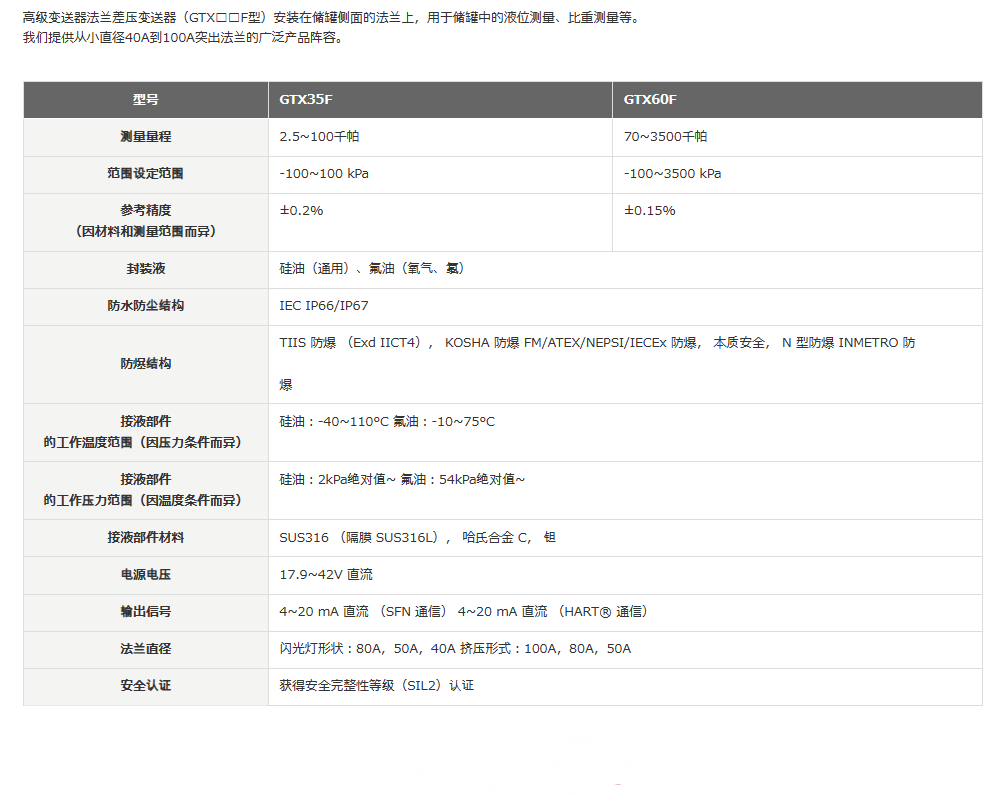
Task: Click the 参考精度 row label
Action: (x=146, y=221)
